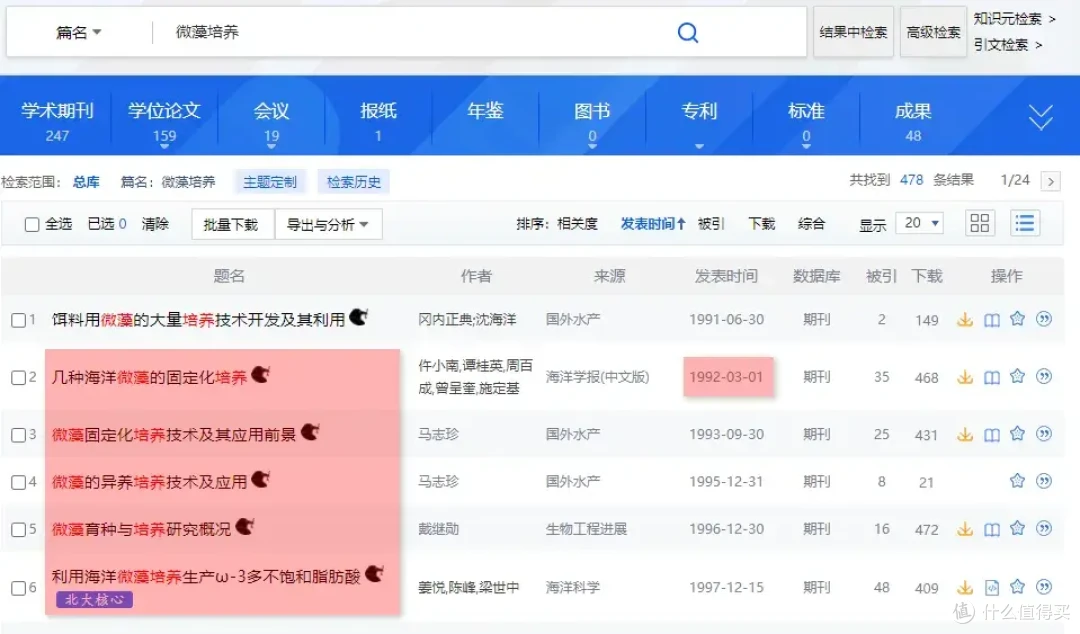Click 清除 to clear selection
This screenshot has height=634, width=1080.
(155, 224)
